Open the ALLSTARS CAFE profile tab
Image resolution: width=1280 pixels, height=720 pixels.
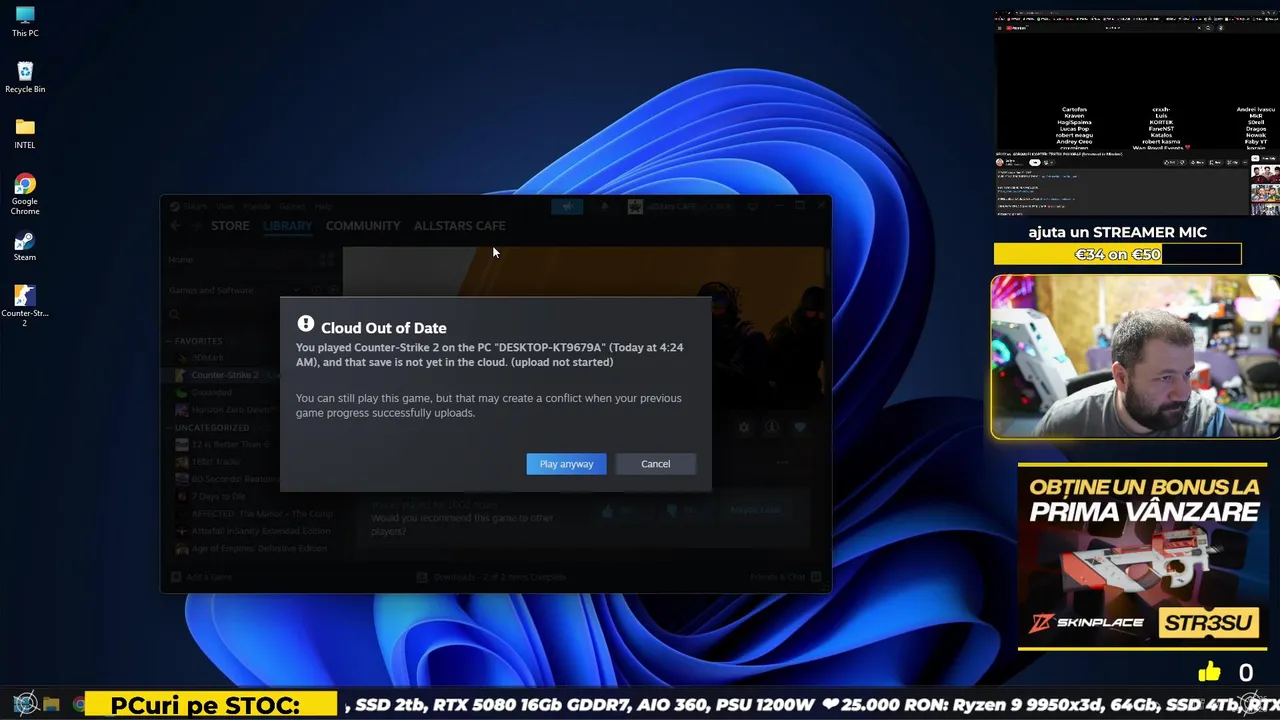460,226
